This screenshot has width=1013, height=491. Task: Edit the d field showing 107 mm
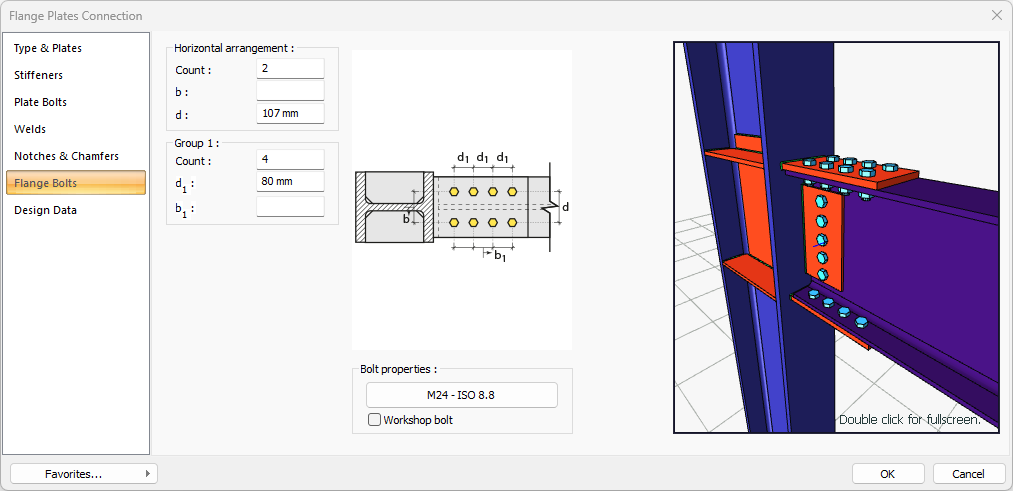(x=290, y=113)
